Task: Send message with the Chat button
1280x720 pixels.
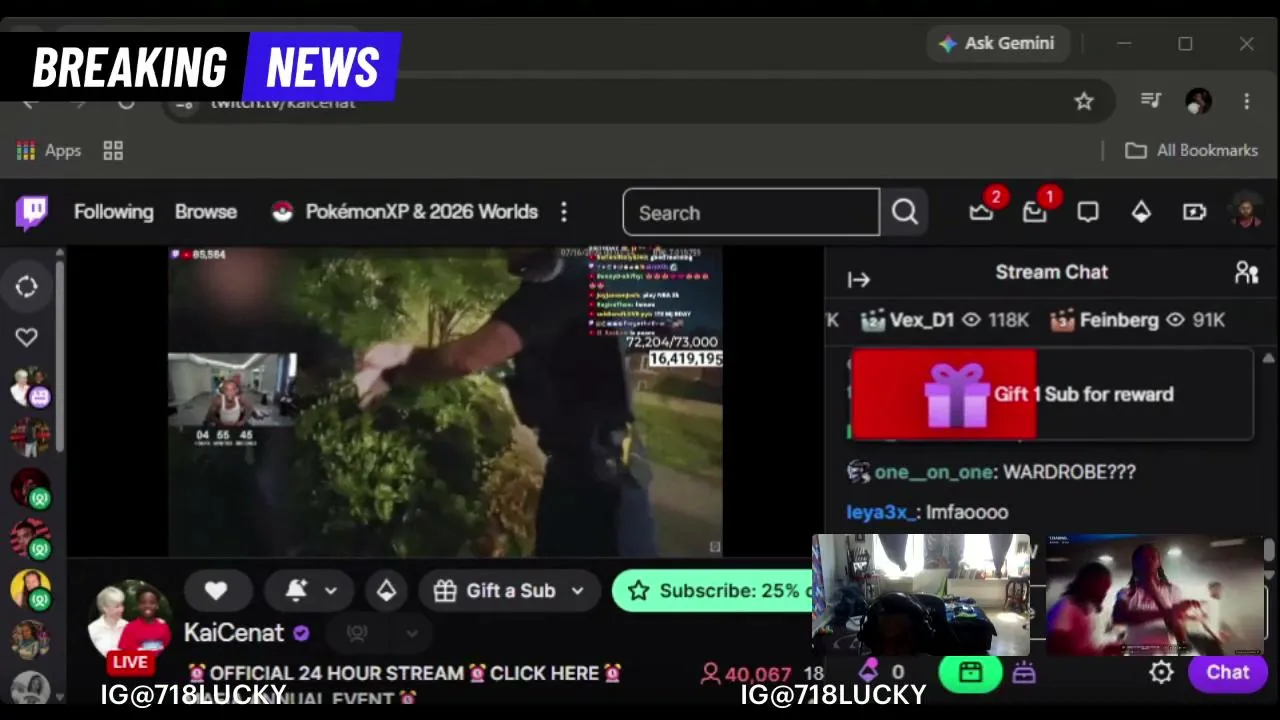Action: point(1228,672)
